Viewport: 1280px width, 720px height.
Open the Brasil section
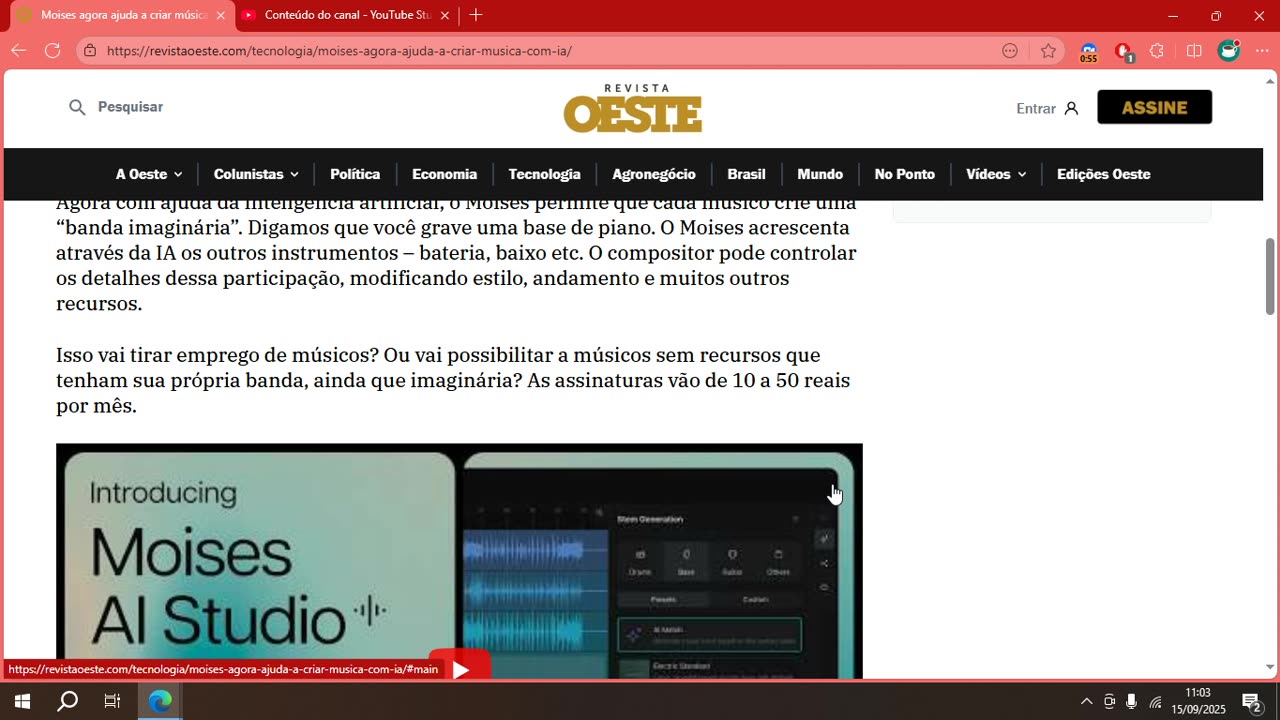tap(746, 174)
